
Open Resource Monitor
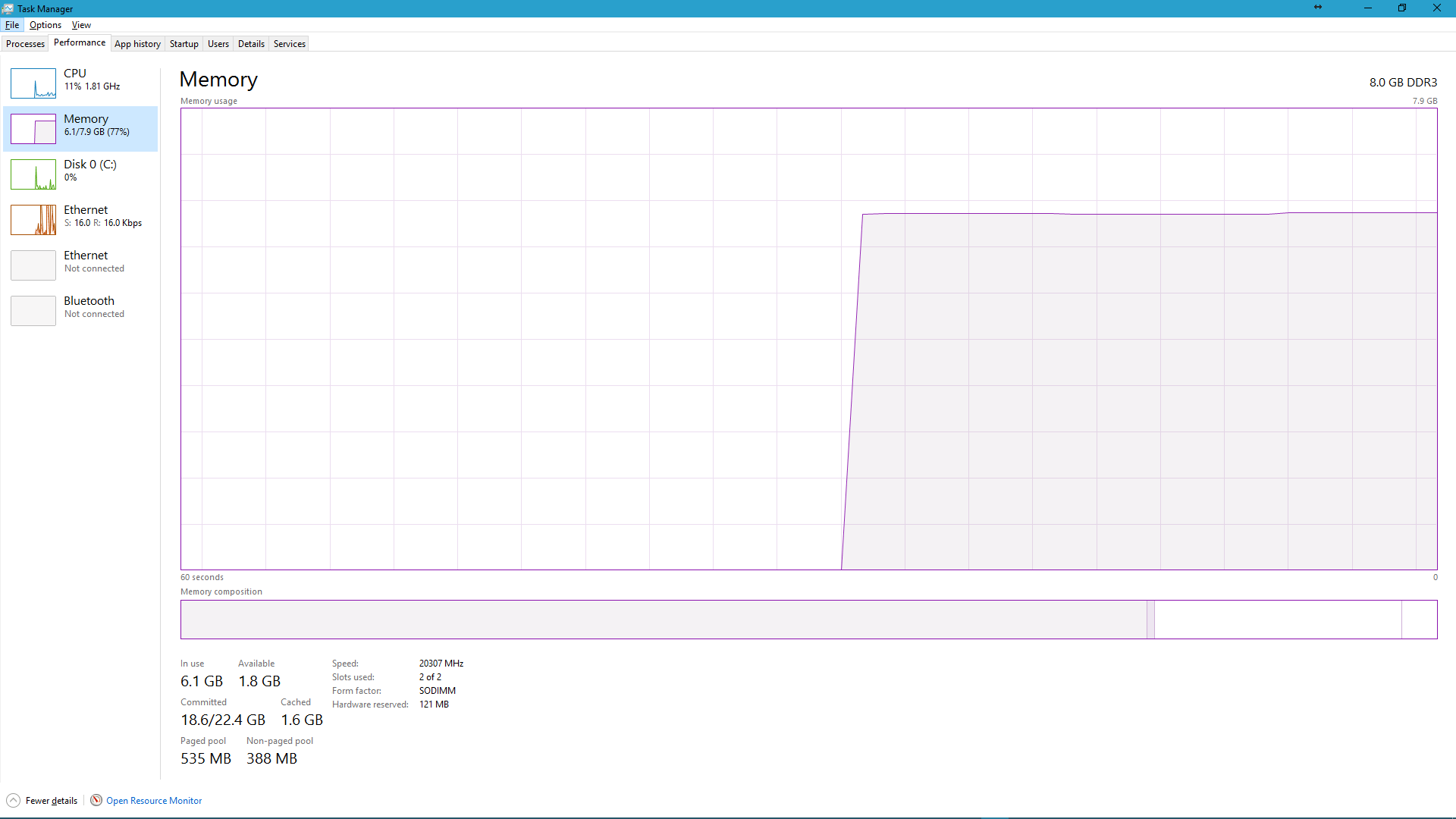[154, 800]
